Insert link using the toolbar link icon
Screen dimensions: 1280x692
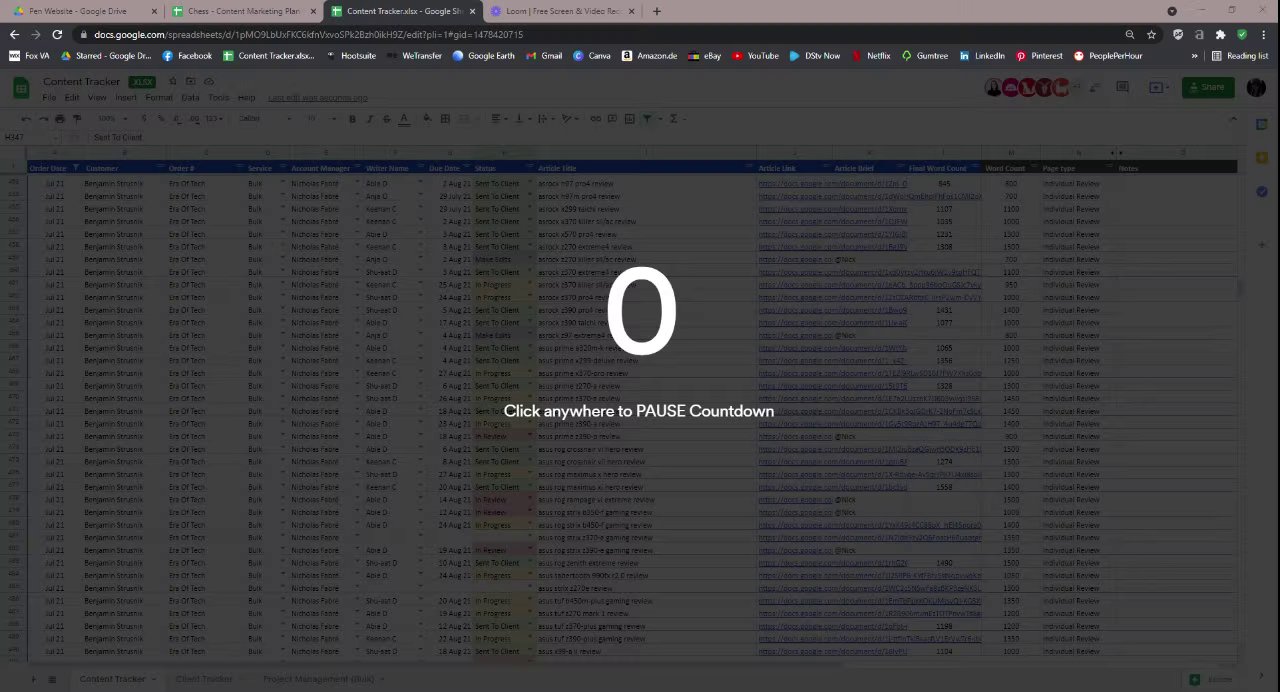pos(596,118)
